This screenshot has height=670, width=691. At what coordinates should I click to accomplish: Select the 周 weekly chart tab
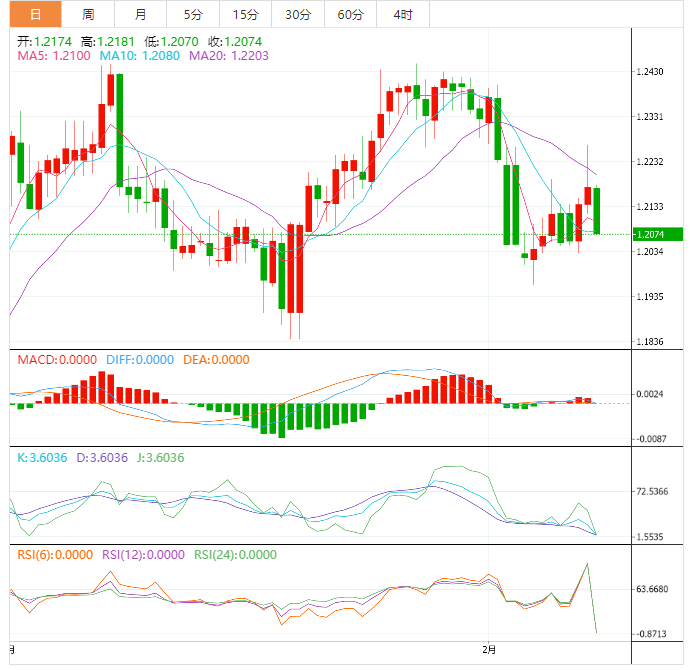(x=88, y=14)
